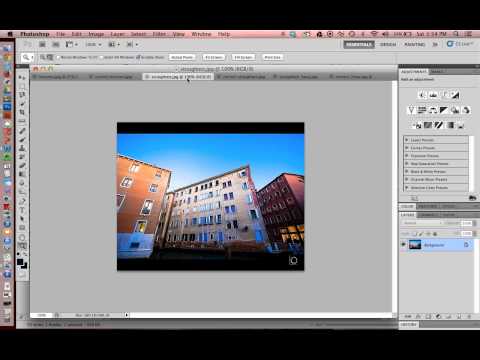Open the foreground color swatch
This screenshot has width=480, height=360.
(20, 262)
